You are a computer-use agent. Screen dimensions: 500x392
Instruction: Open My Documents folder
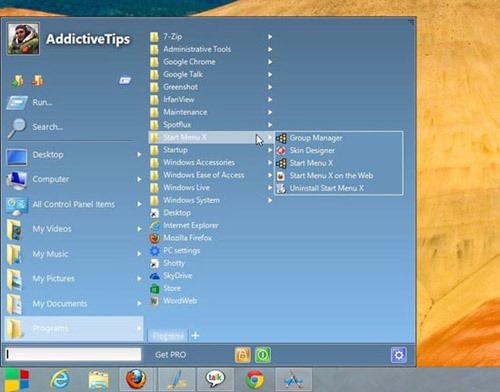click(74, 304)
